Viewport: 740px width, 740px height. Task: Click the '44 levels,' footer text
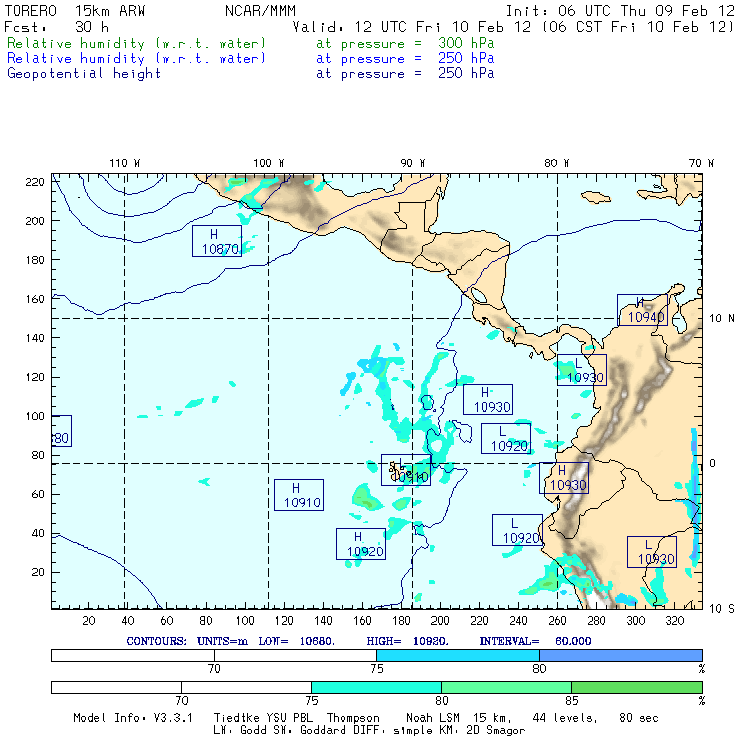point(565,718)
